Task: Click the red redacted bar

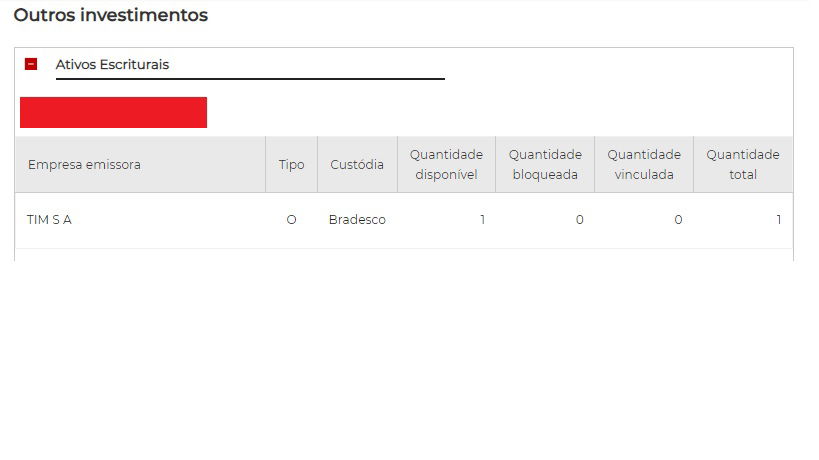Action: point(113,112)
